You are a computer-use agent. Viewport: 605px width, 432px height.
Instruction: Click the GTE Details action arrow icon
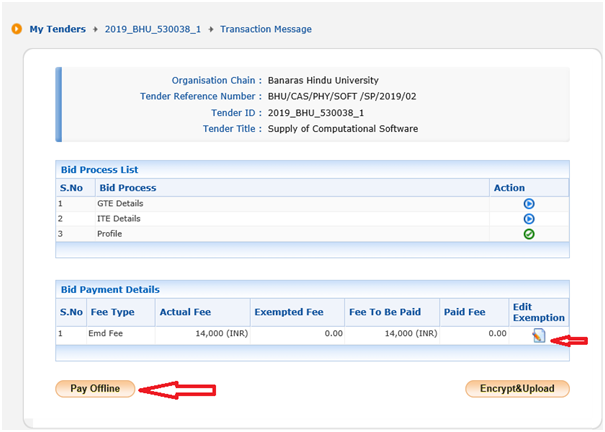pyautogui.click(x=529, y=203)
